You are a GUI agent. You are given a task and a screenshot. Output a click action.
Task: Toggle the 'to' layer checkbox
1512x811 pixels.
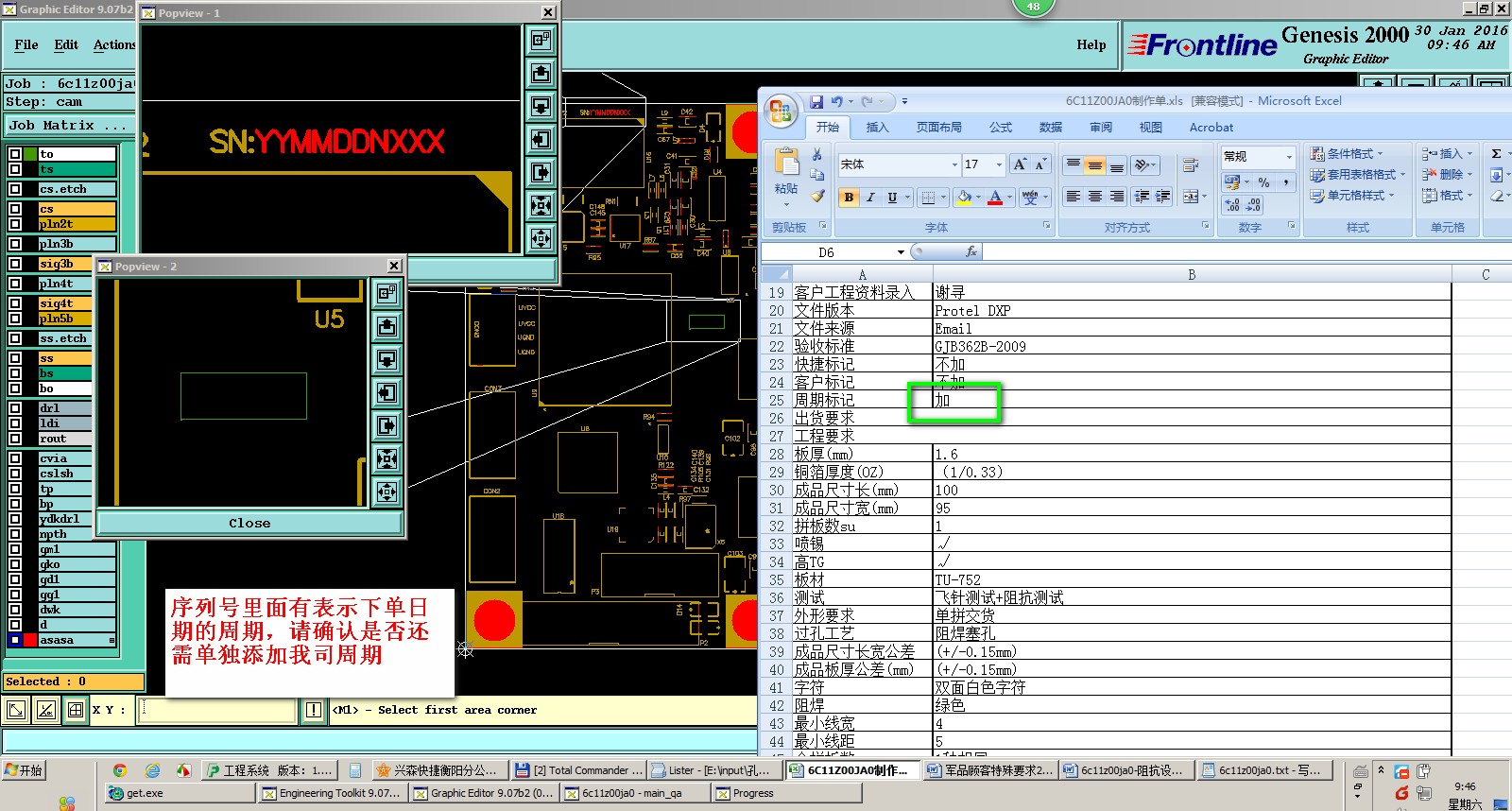pyautogui.click(x=15, y=154)
